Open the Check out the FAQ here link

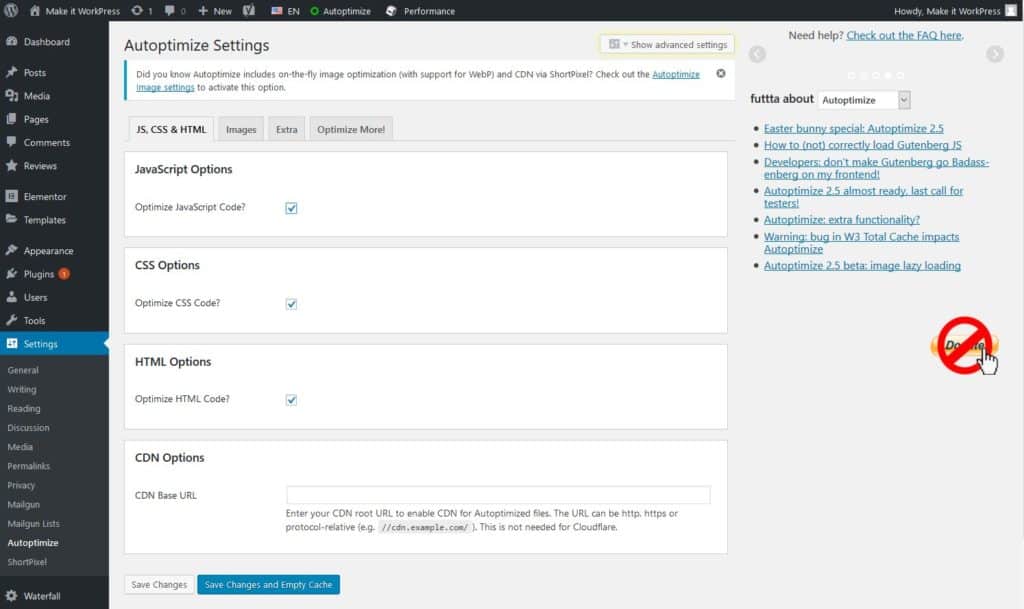pos(904,35)
